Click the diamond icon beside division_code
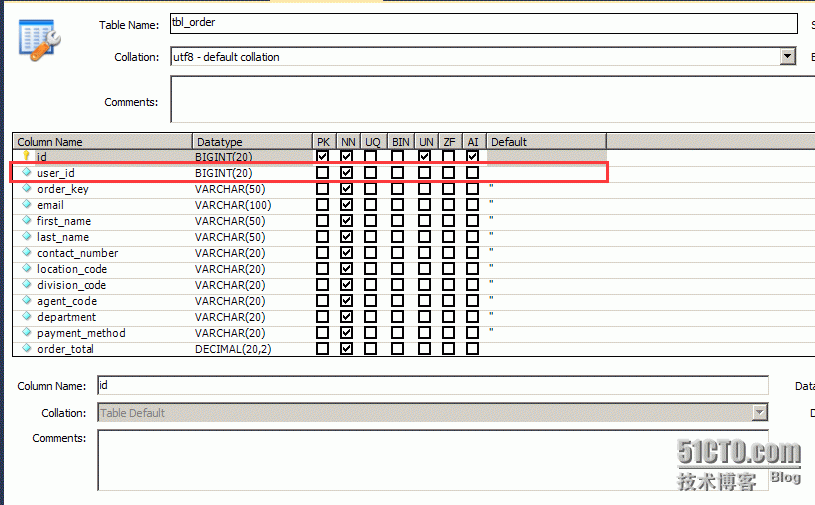 (x=27, y=284)
